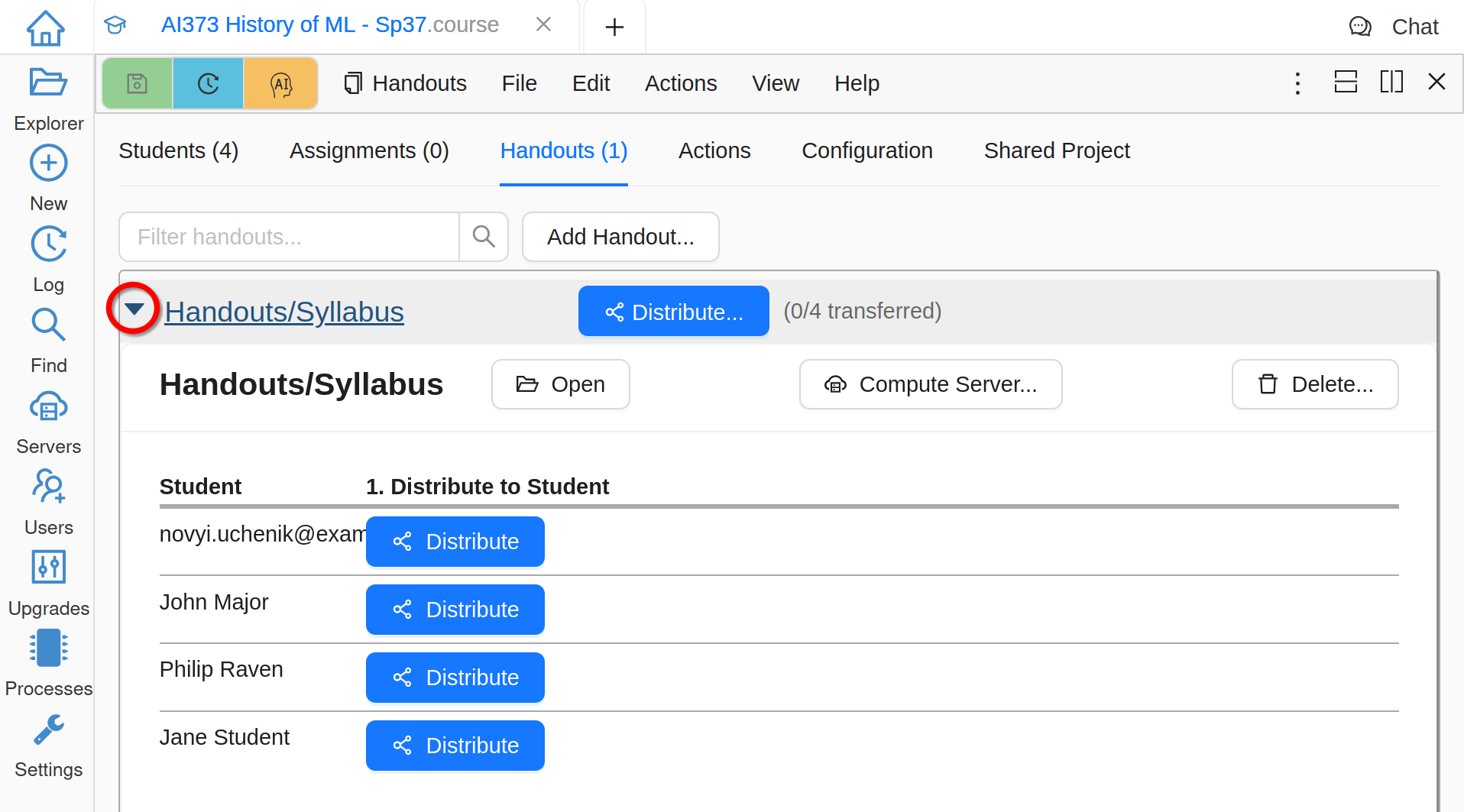Click the green Save icon in toolbar
The height and width of the screenshot is (812, 1464).
pos(138,83)
